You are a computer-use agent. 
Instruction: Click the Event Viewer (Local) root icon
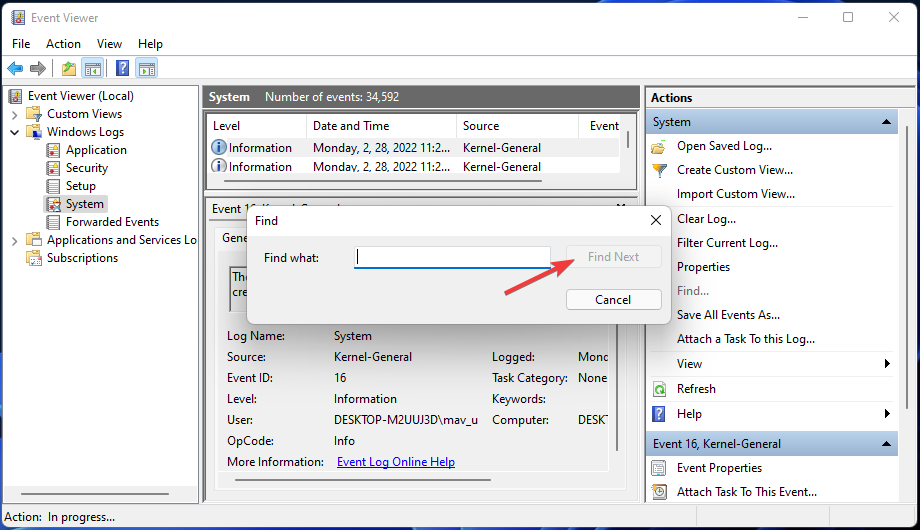(15, 96)
